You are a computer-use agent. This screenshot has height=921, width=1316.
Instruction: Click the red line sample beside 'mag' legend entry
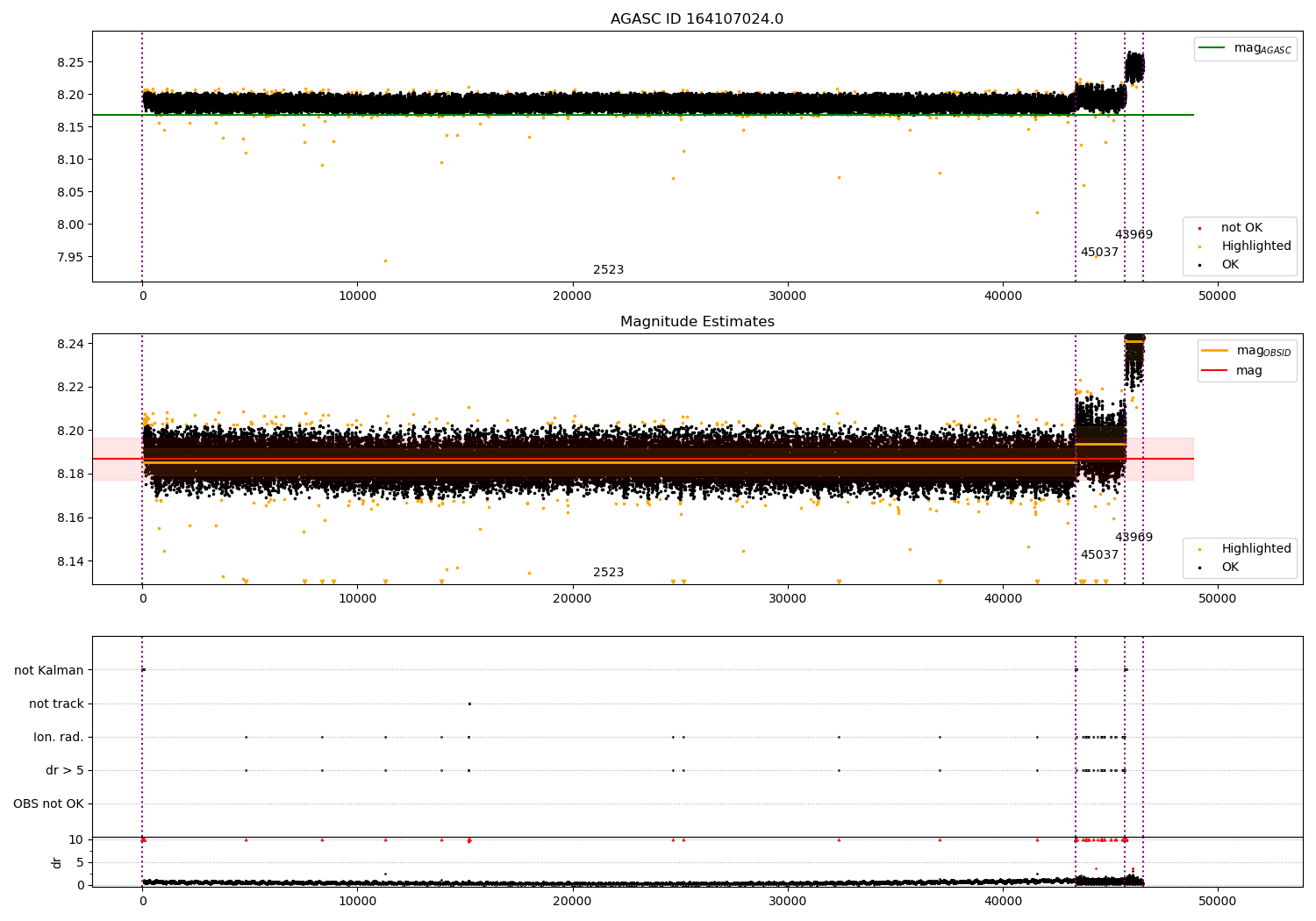pos(1215,371)
